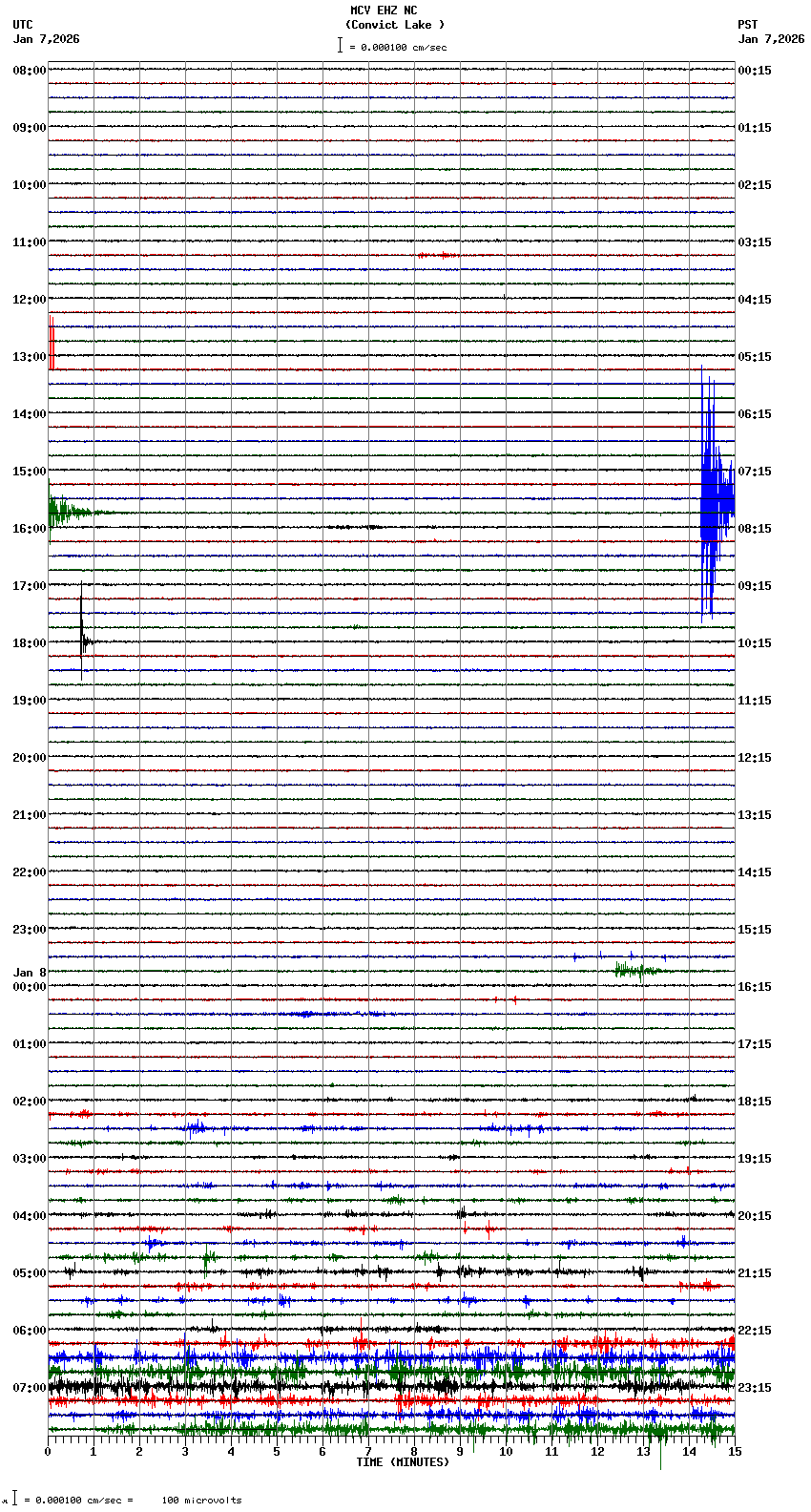811x1512 pixels.
Task: Click the 07:15 PST row label
Action: coord(755,472)
